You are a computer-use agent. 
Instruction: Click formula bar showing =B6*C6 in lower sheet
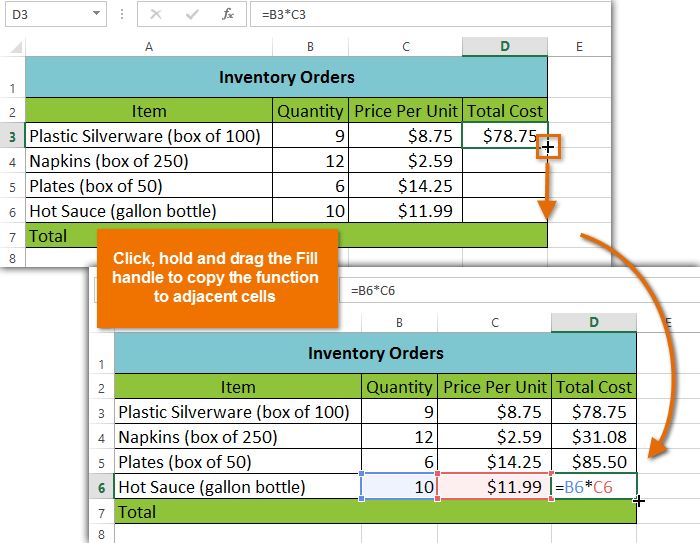[x=518, y=291]
